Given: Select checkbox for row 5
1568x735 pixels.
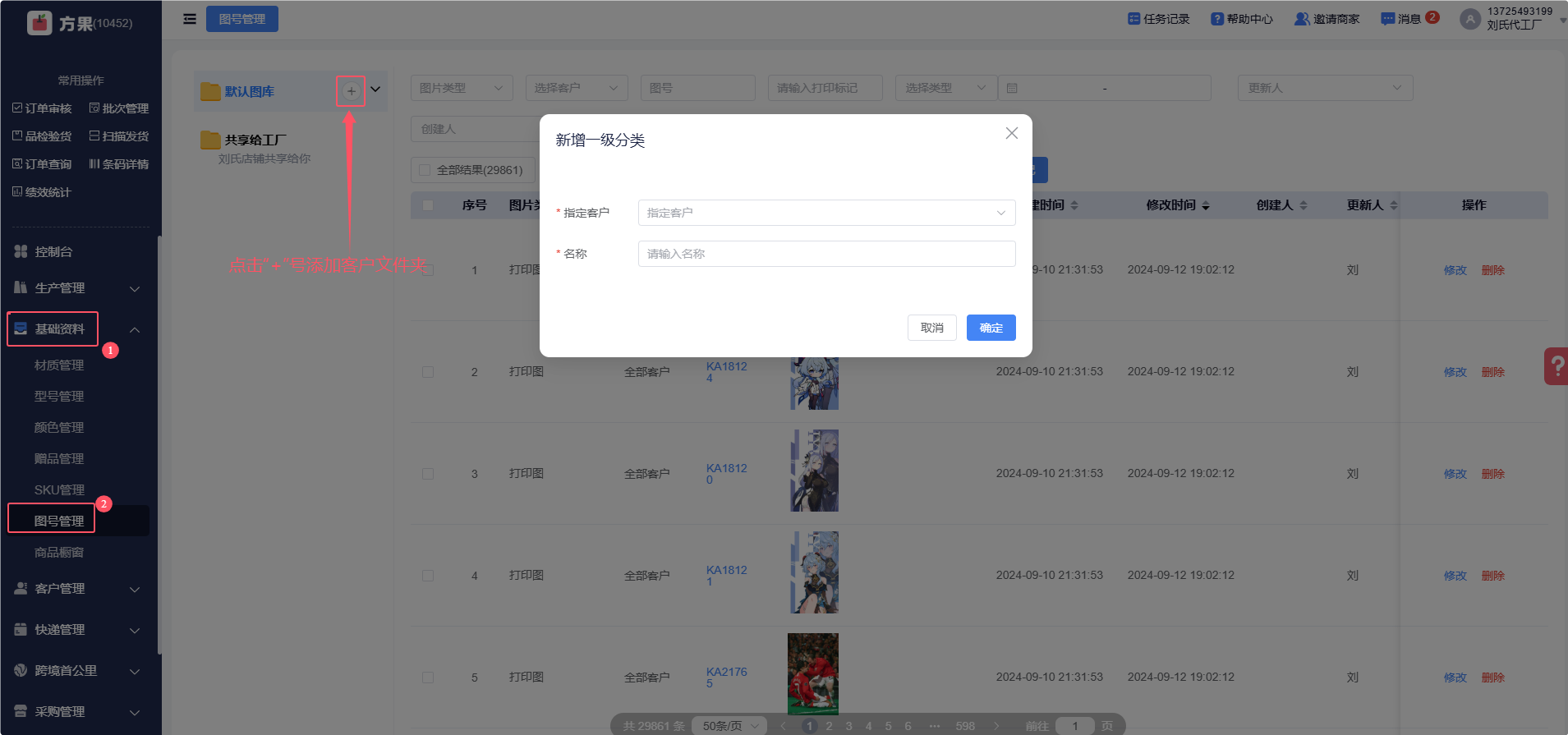Looking at the screenshot, I should click(x=428, y=678).
